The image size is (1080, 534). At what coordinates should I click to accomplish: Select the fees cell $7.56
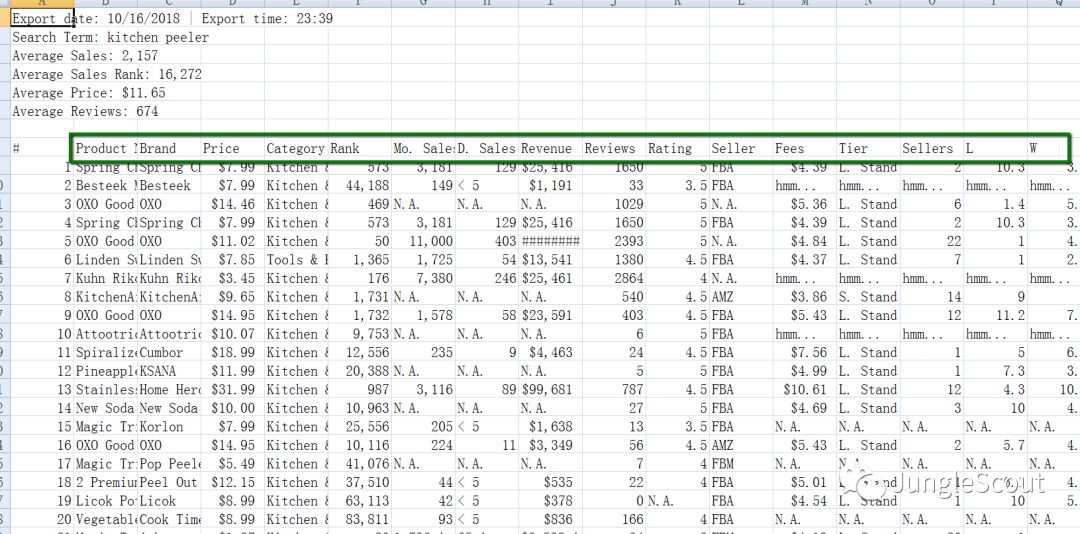click(x=804, y=353)
